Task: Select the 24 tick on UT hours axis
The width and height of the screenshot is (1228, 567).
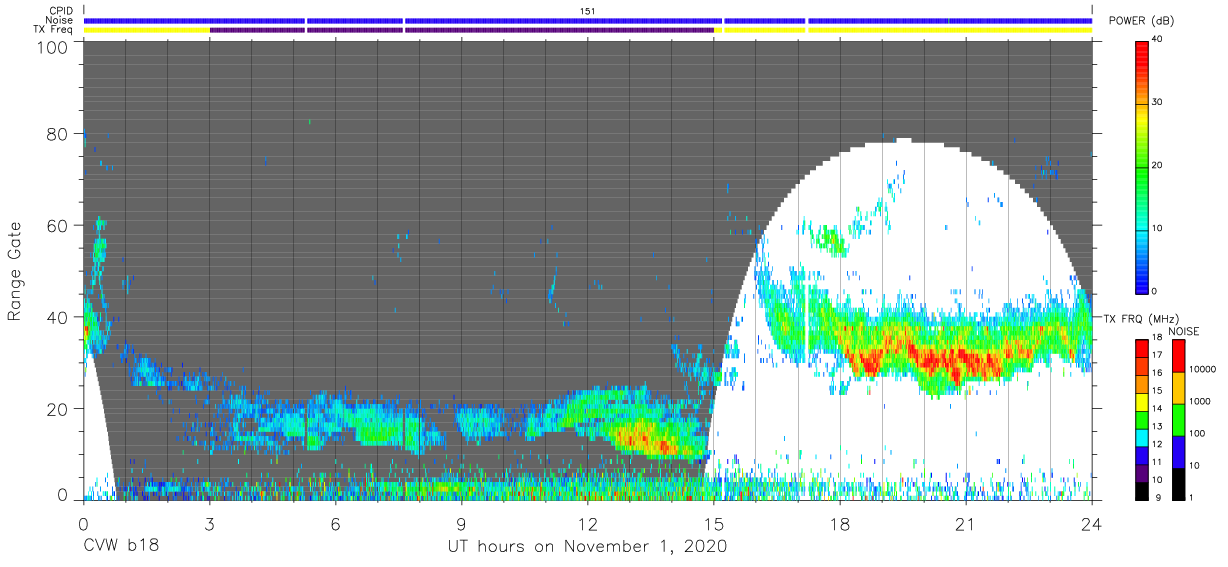Action: click(x=1092, y=523)
